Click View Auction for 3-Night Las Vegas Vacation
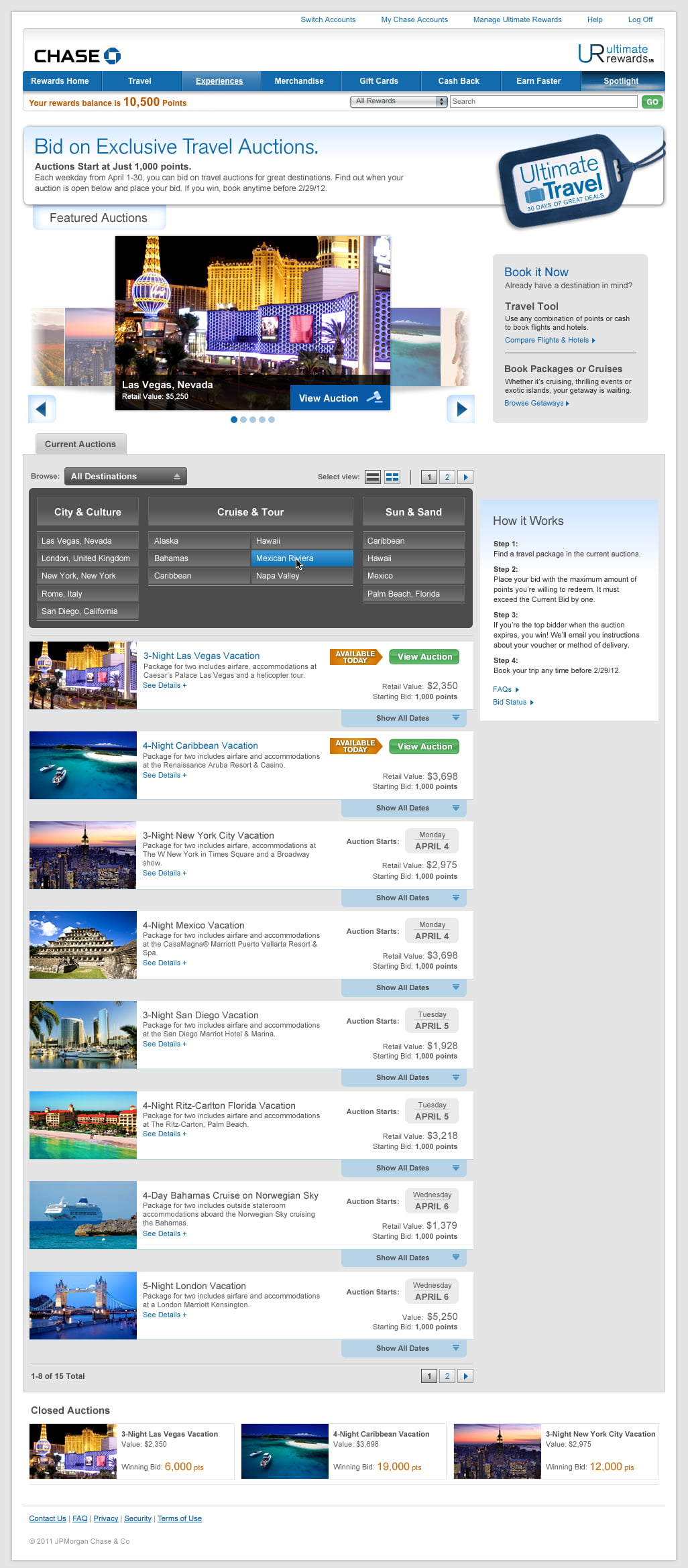This screenshot has width=688, height=1568. [424, 657]
